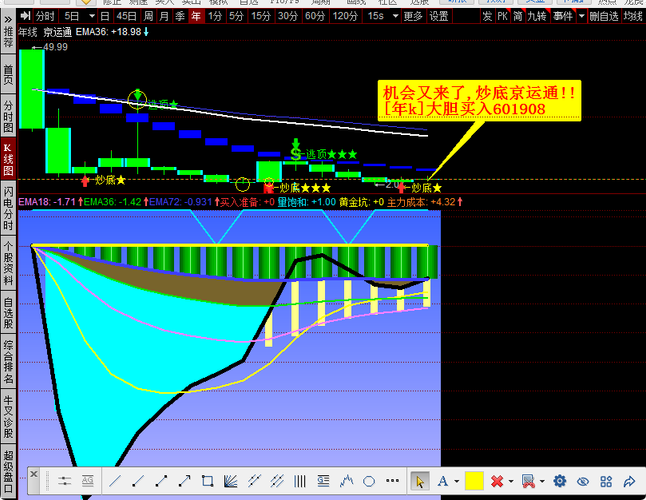
Task: Click the red X delete drawing icon
Action: coord(497,481)
